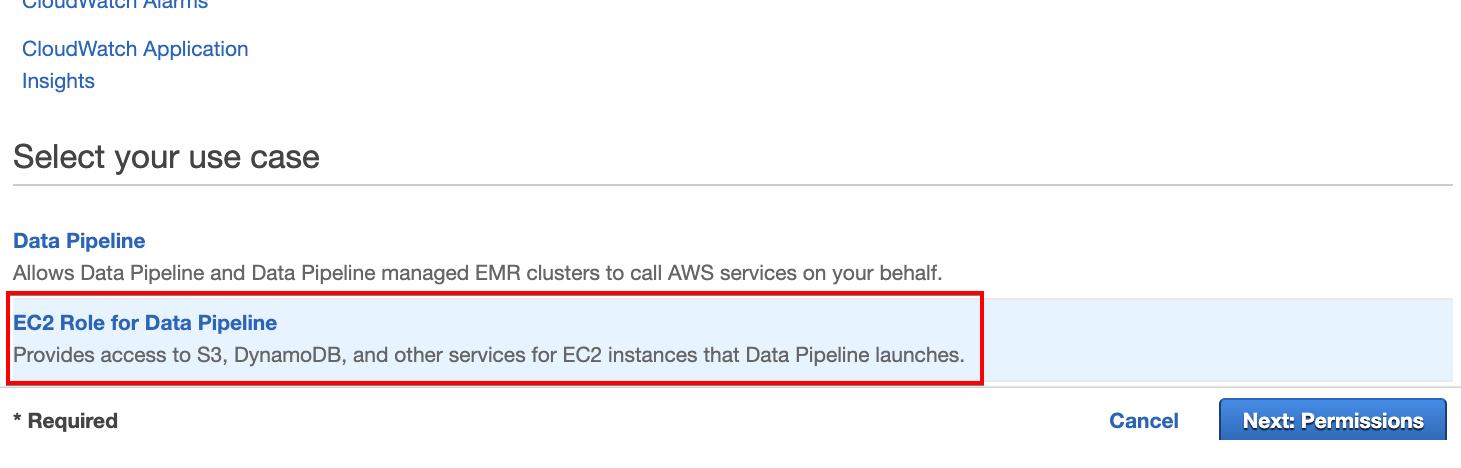Image resolution: width=1461 pixels, height=468 pixels.
Task: Click the word 'Insights' in CloudWatch link
Action: pos(58,81)
